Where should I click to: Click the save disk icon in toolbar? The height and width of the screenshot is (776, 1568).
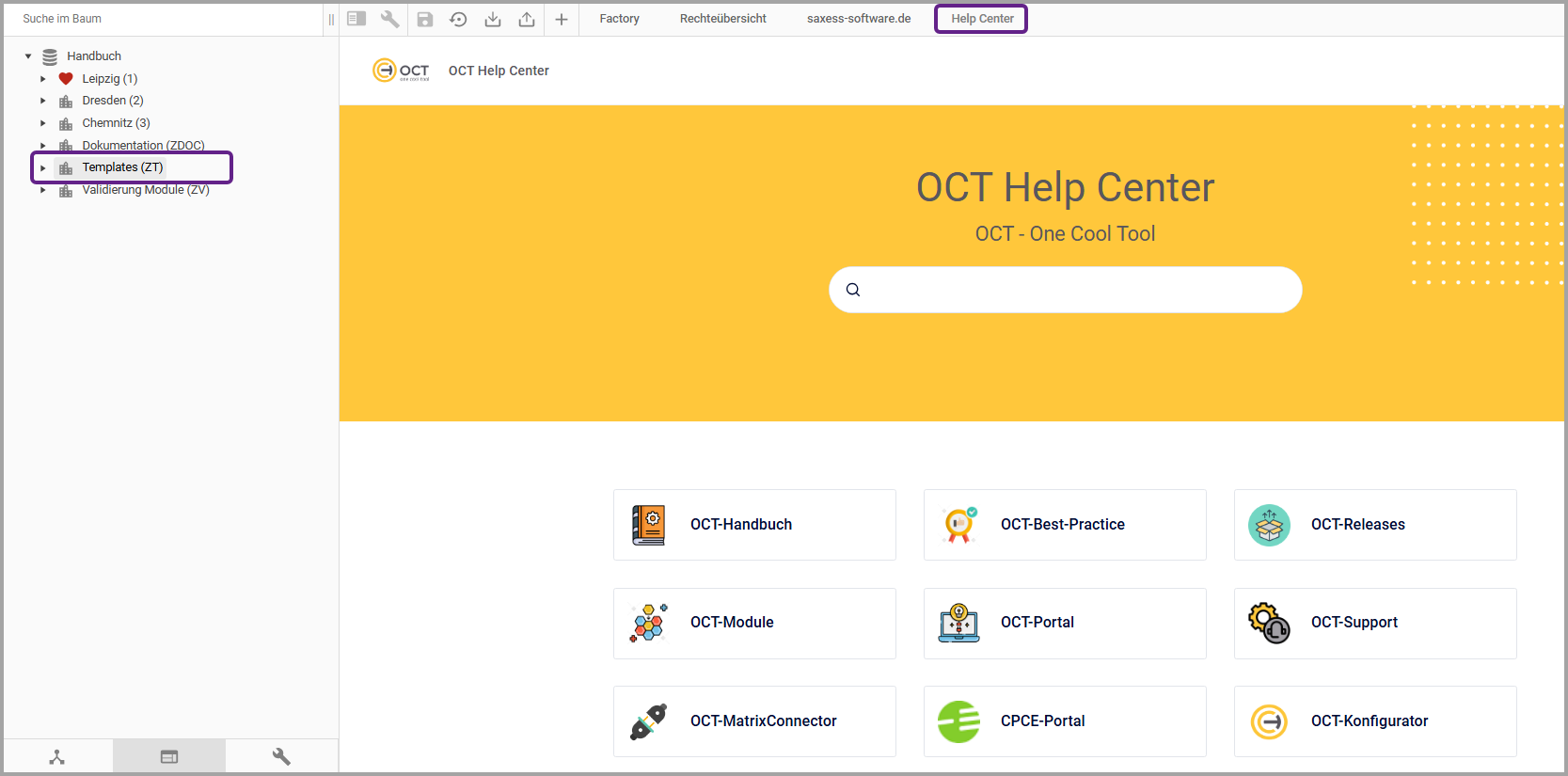tap(425, 19)
